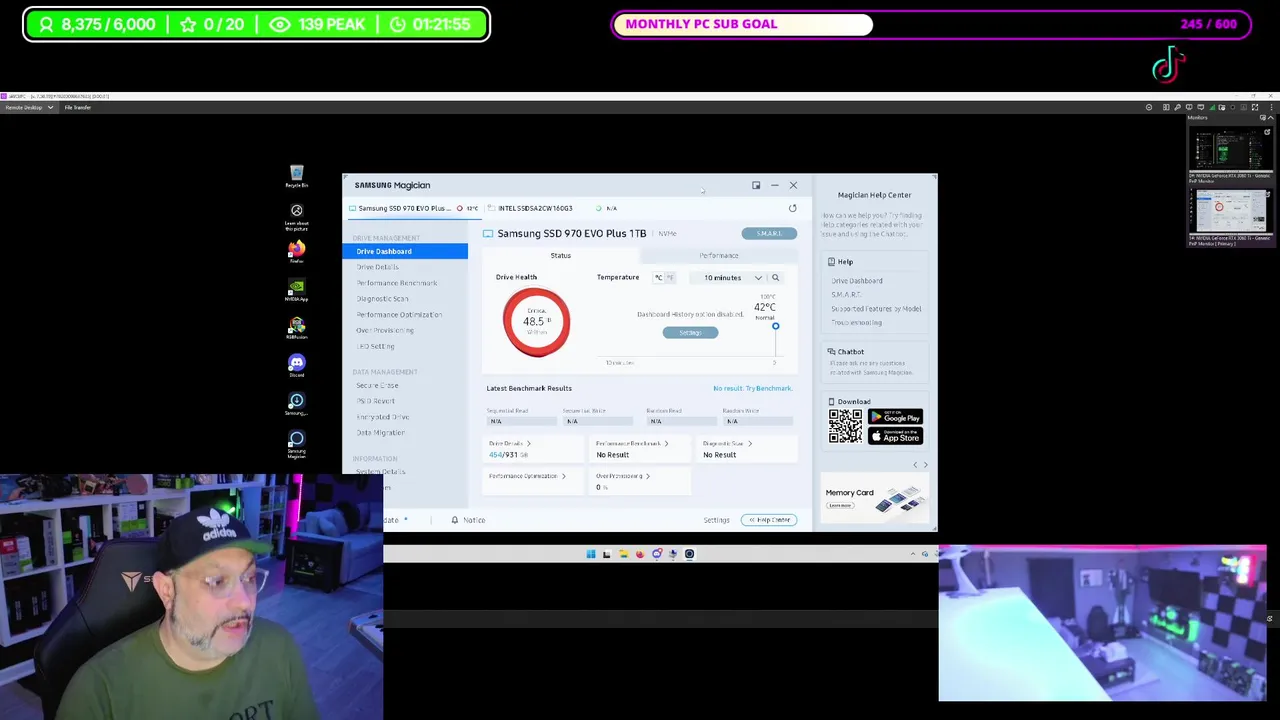Click Notice bell icon at bottom
The image size is (1280, 720).
pos(454,520)
